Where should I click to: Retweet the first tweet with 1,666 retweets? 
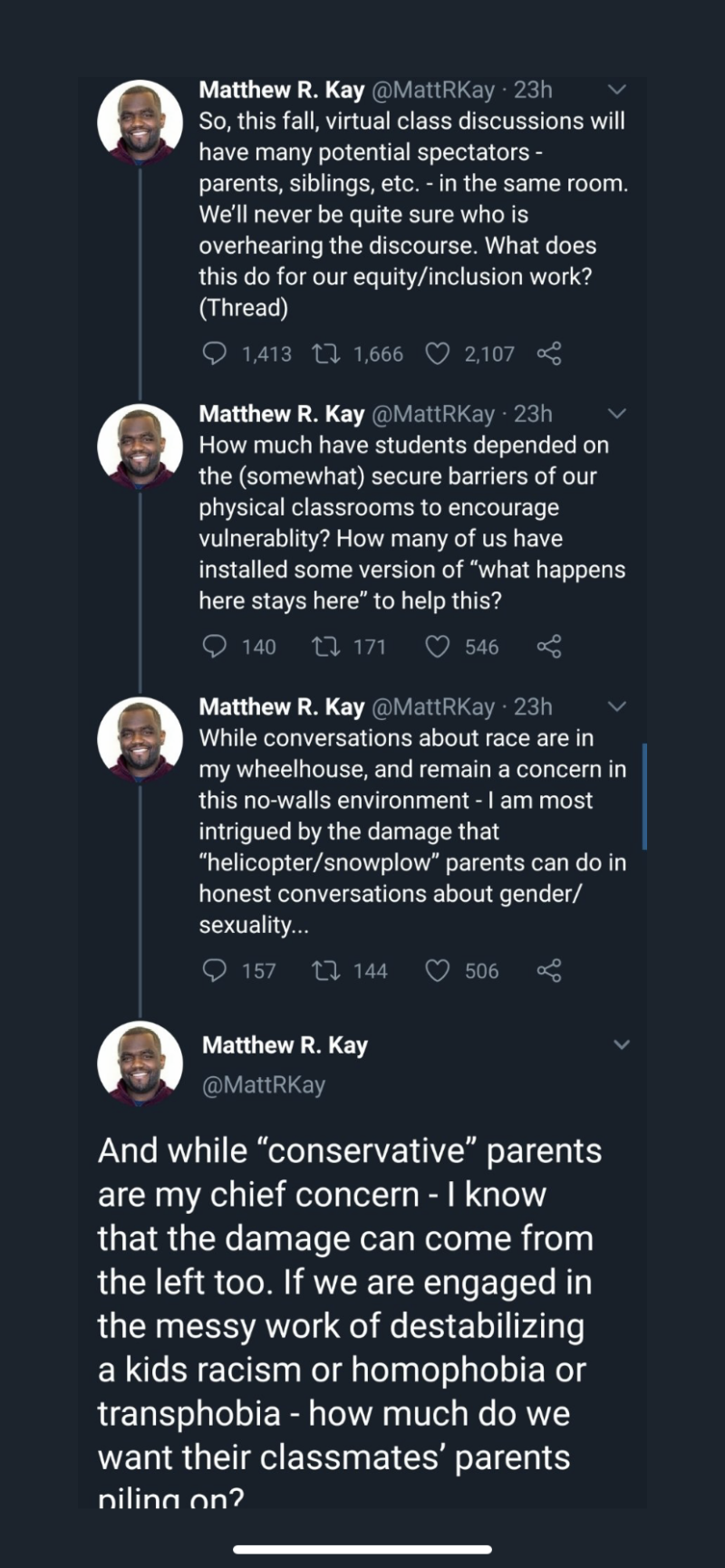point(324,353)
